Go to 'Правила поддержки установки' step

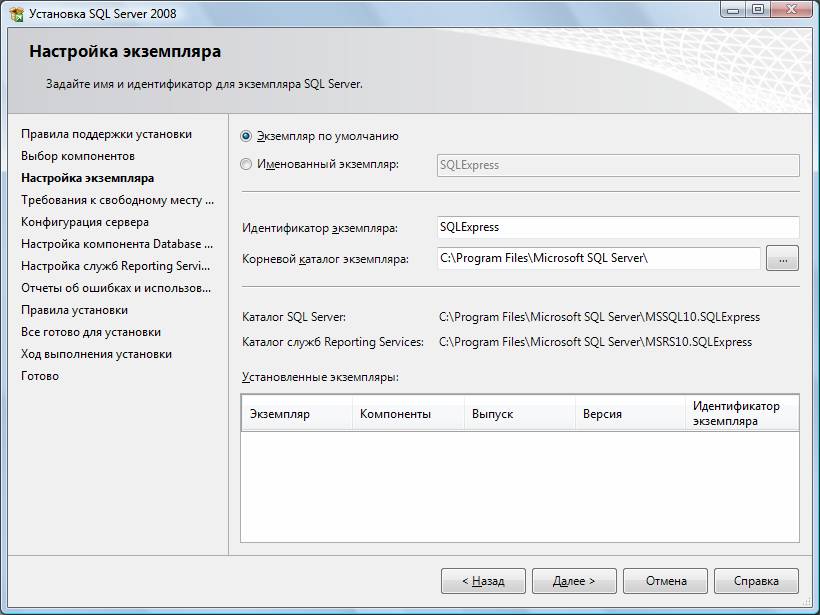click(x=106, y=134)
